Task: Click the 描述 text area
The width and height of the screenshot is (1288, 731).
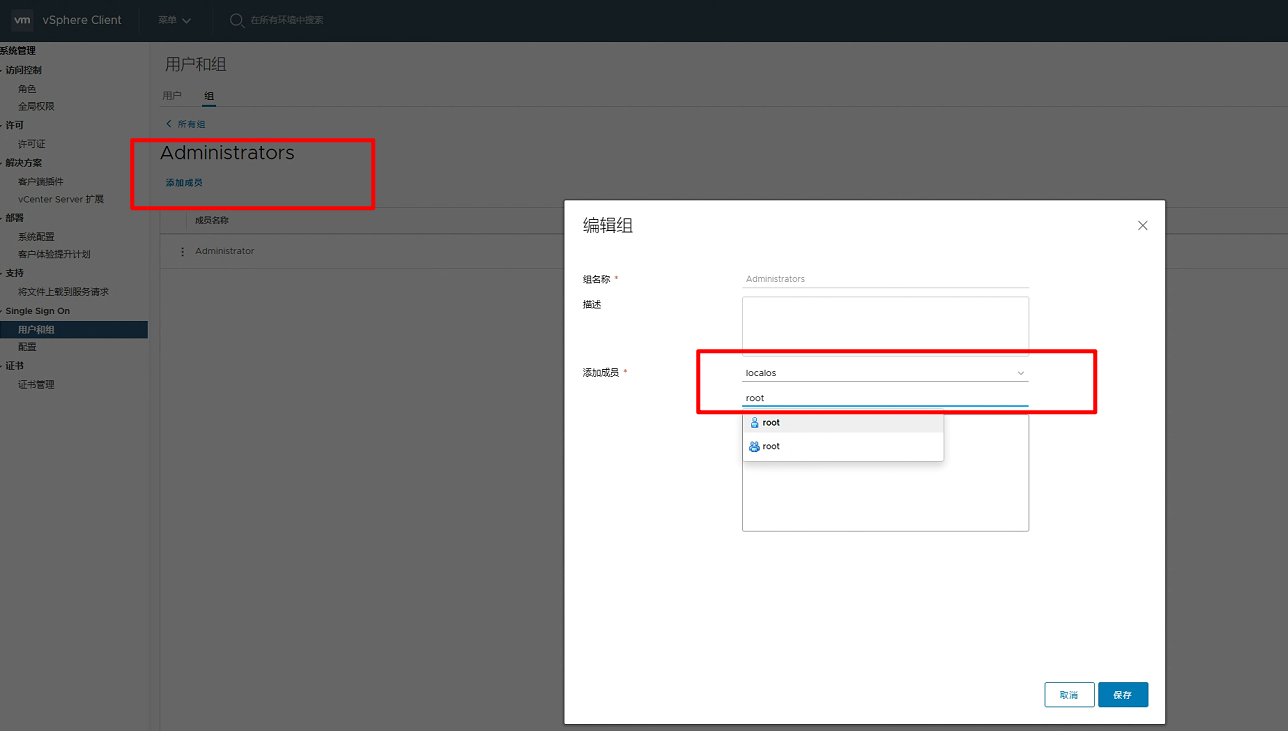Action: (x=885, y=326)
